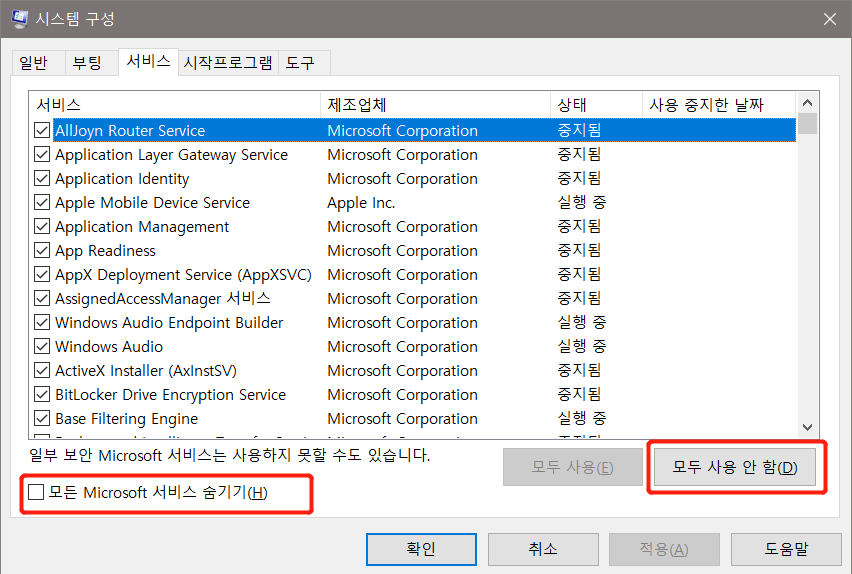Click the 모두 사용 안 함(D) button

click(735, 467)
